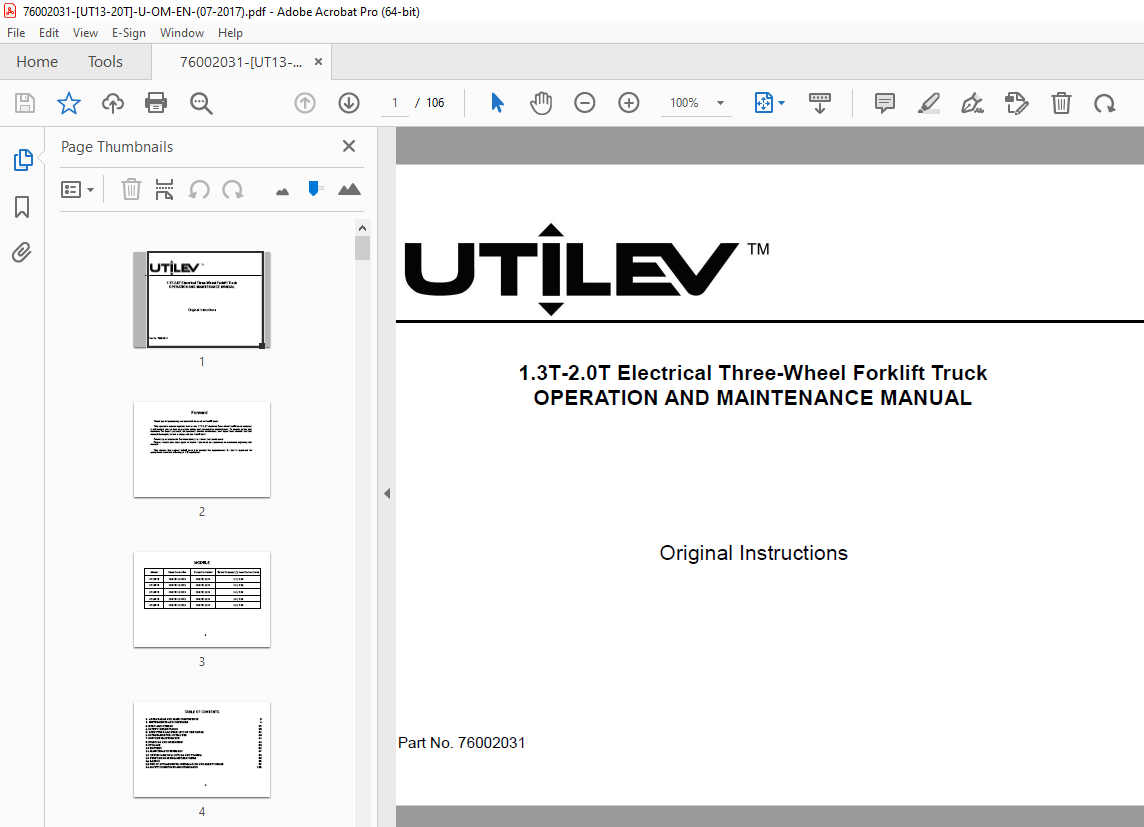Switch to the Home tab

click(x=36, y=62)
